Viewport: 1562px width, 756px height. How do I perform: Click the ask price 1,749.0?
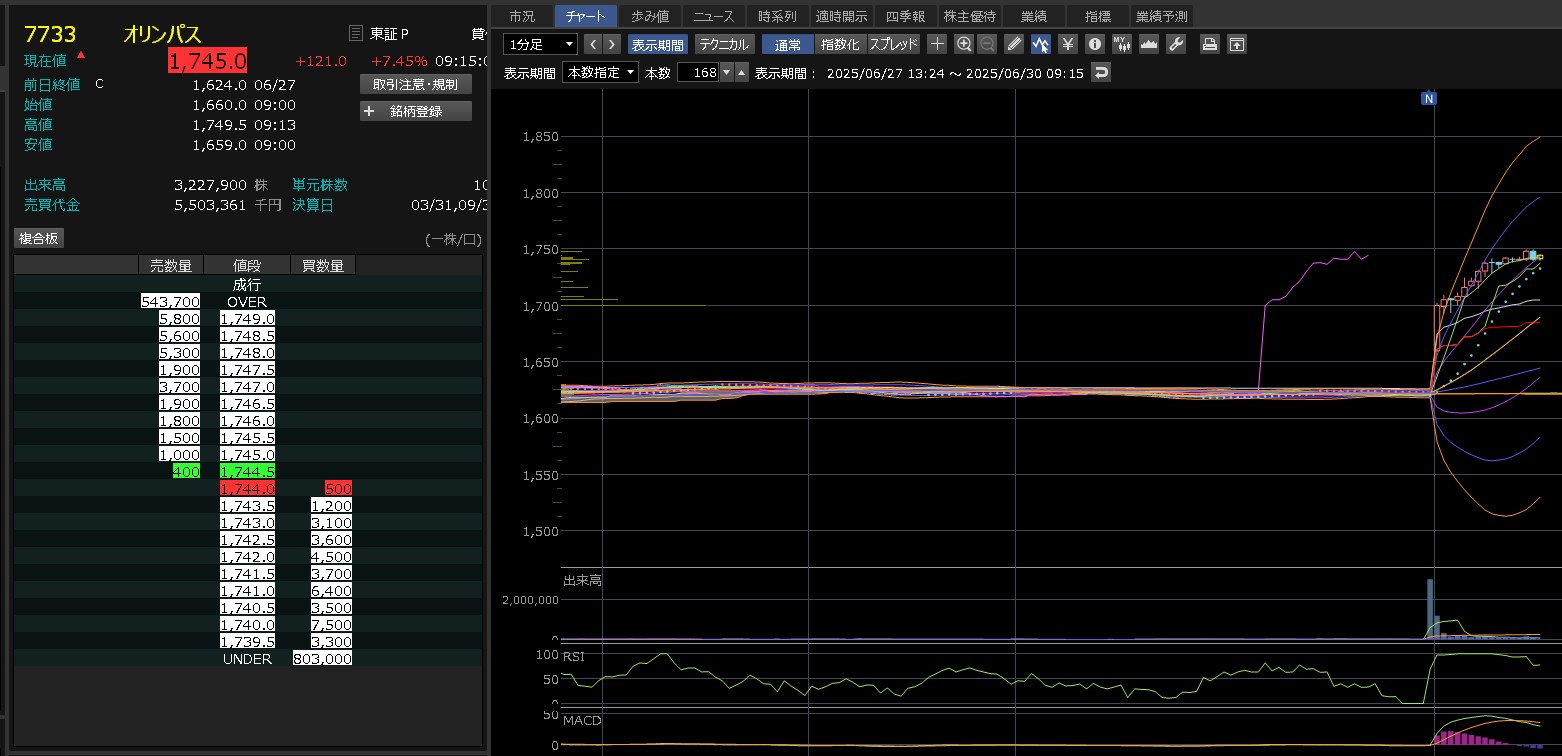click(247, 319)
